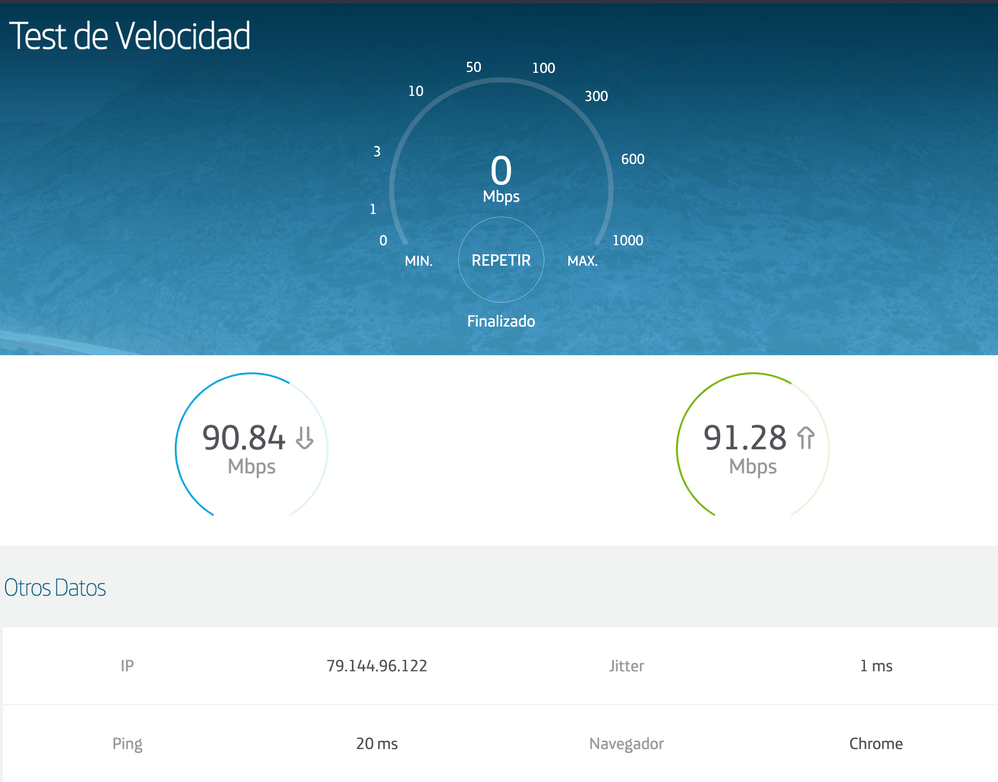Click the download arrow icon beside 90.84
Screen dimensions: 998x782
304,437
